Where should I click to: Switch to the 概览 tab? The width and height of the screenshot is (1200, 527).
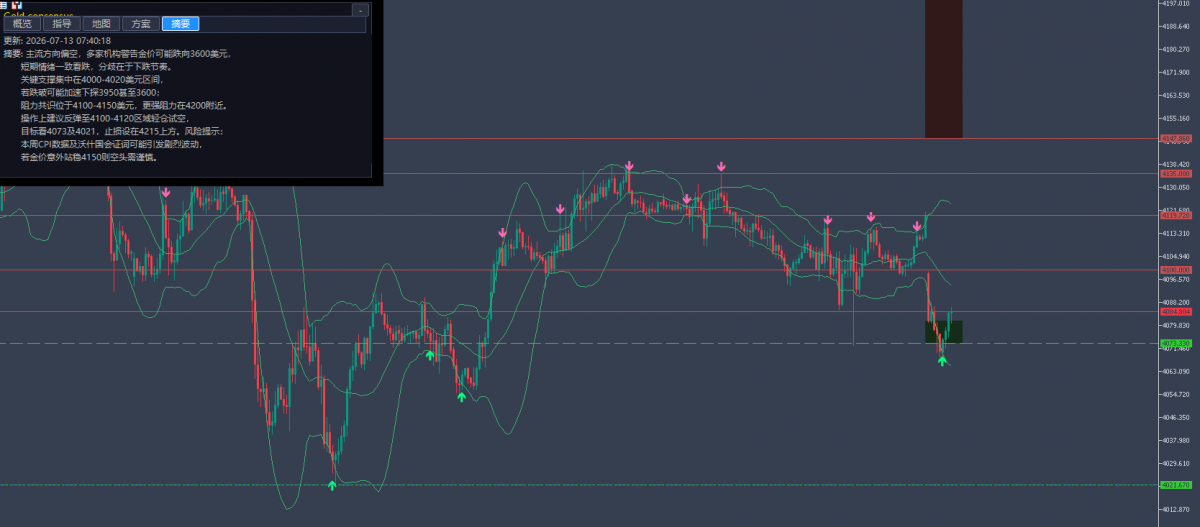click(22, 24)
